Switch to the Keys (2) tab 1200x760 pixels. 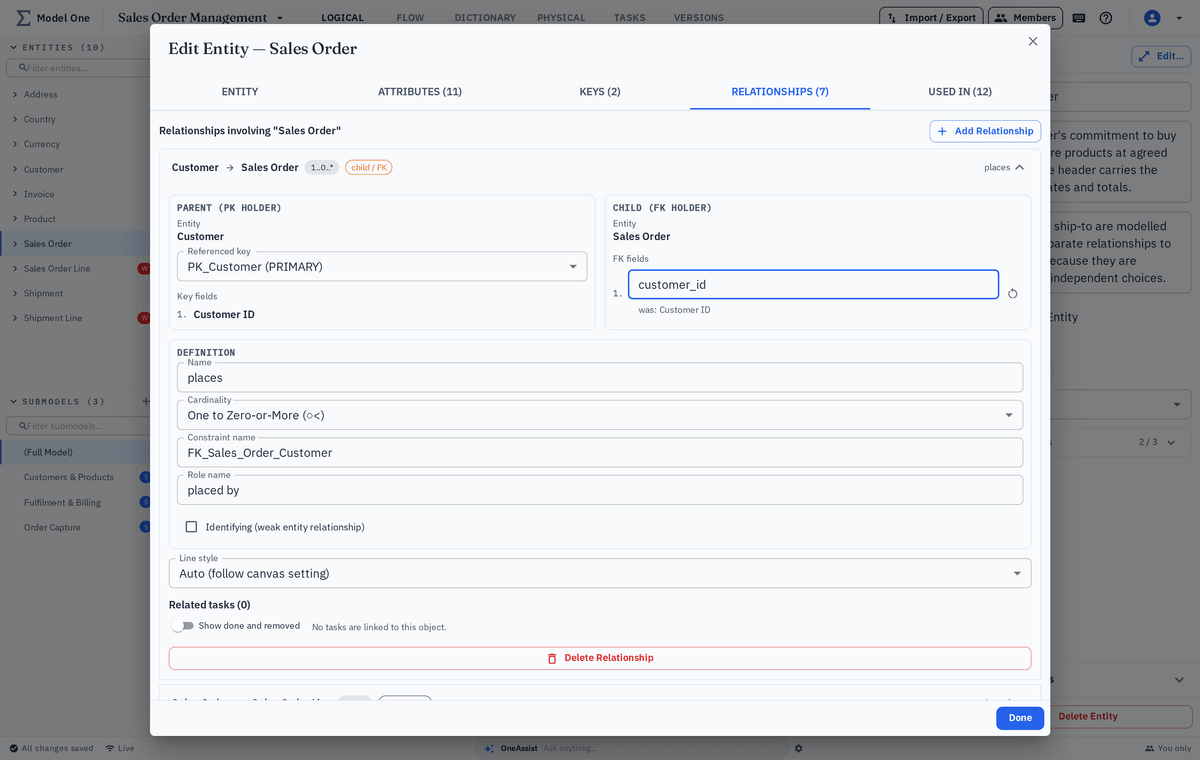click(x=600, y=91)
